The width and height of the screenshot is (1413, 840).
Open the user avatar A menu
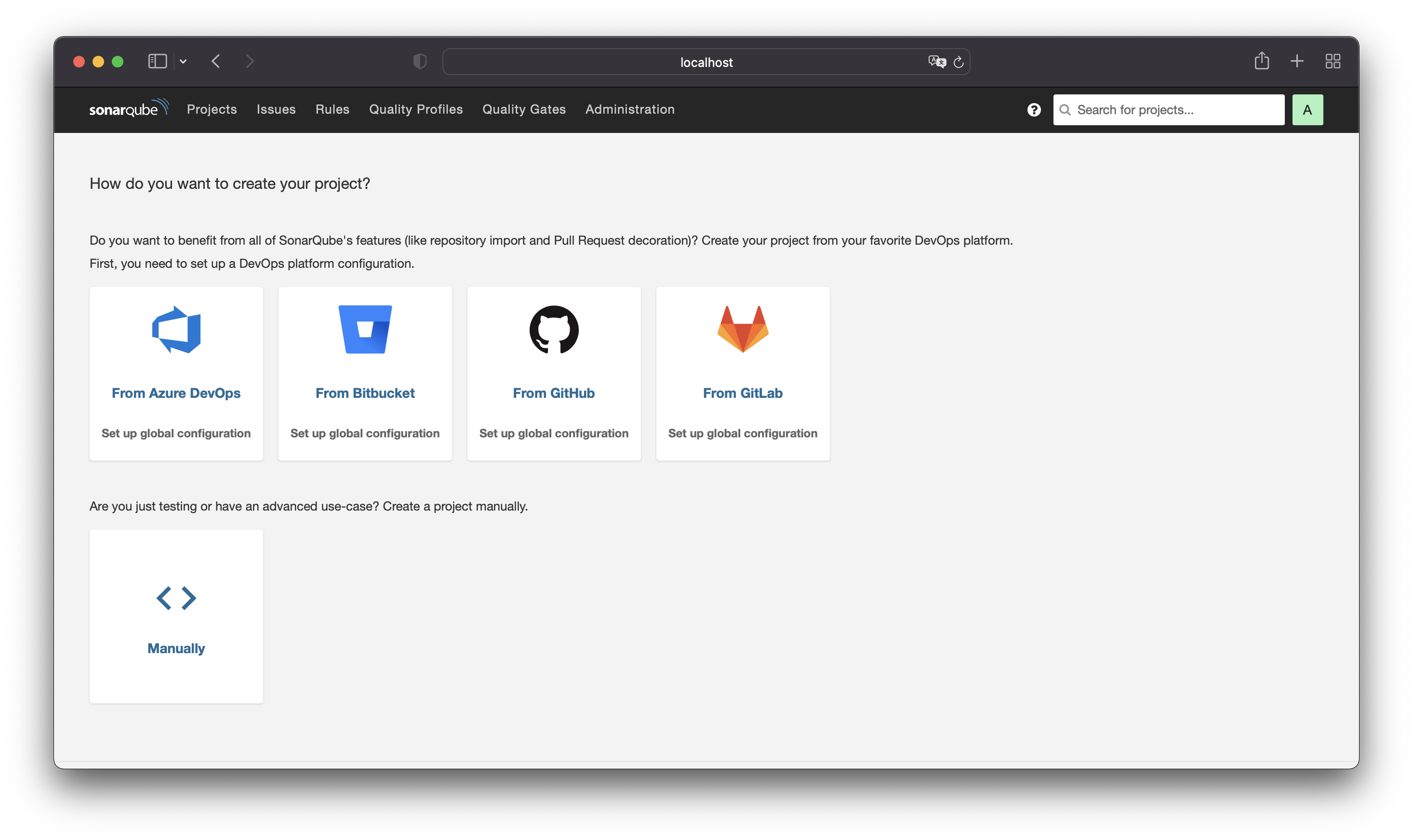1307,110
